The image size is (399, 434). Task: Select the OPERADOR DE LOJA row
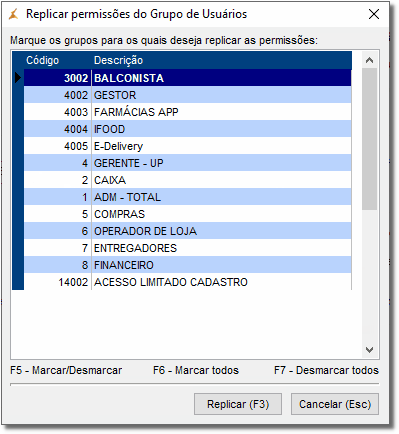188,231
